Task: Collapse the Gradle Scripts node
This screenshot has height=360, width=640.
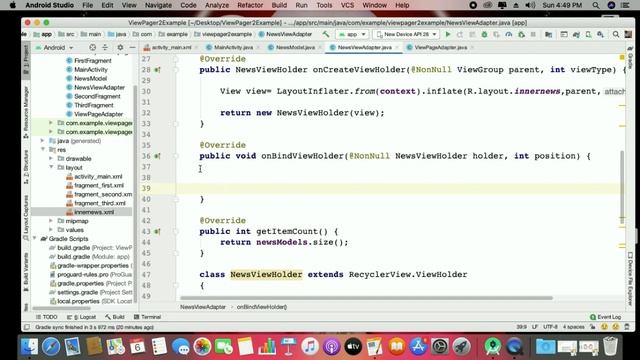Action: coord(35,239)
